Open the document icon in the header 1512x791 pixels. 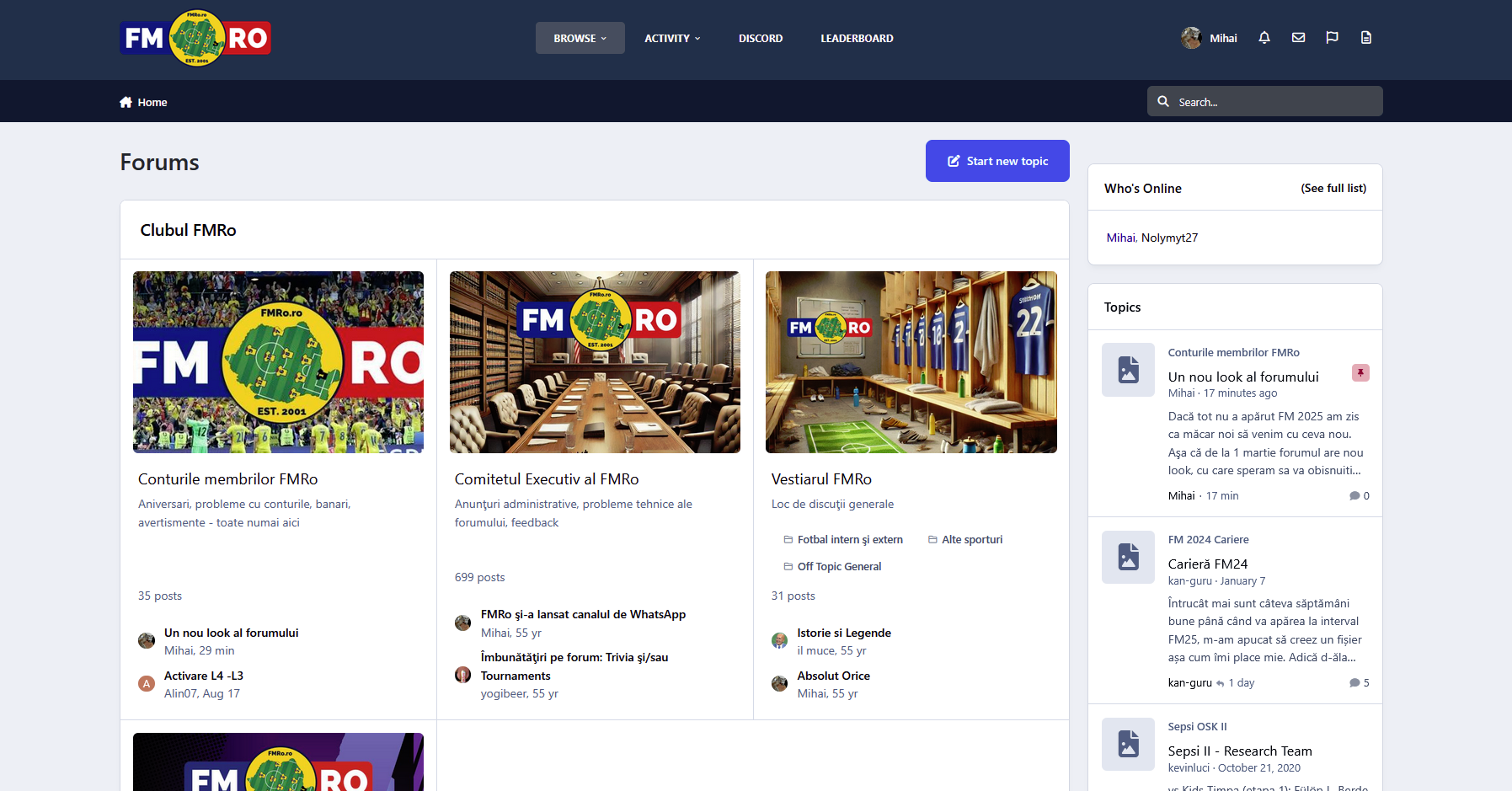pyautogui.click(x=1366, y=38)
